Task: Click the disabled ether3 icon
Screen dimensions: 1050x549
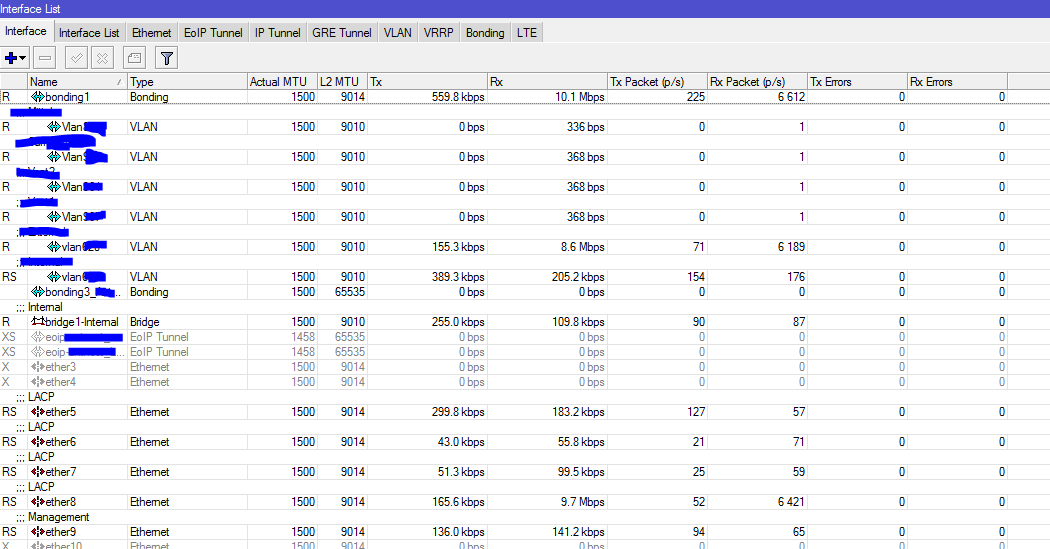Action: tap(38, 367)
